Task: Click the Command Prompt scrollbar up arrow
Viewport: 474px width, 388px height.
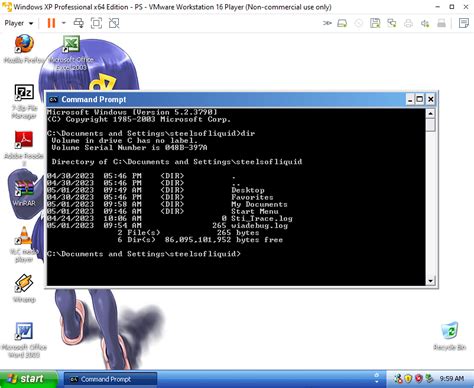Action: tap(430, 114)
